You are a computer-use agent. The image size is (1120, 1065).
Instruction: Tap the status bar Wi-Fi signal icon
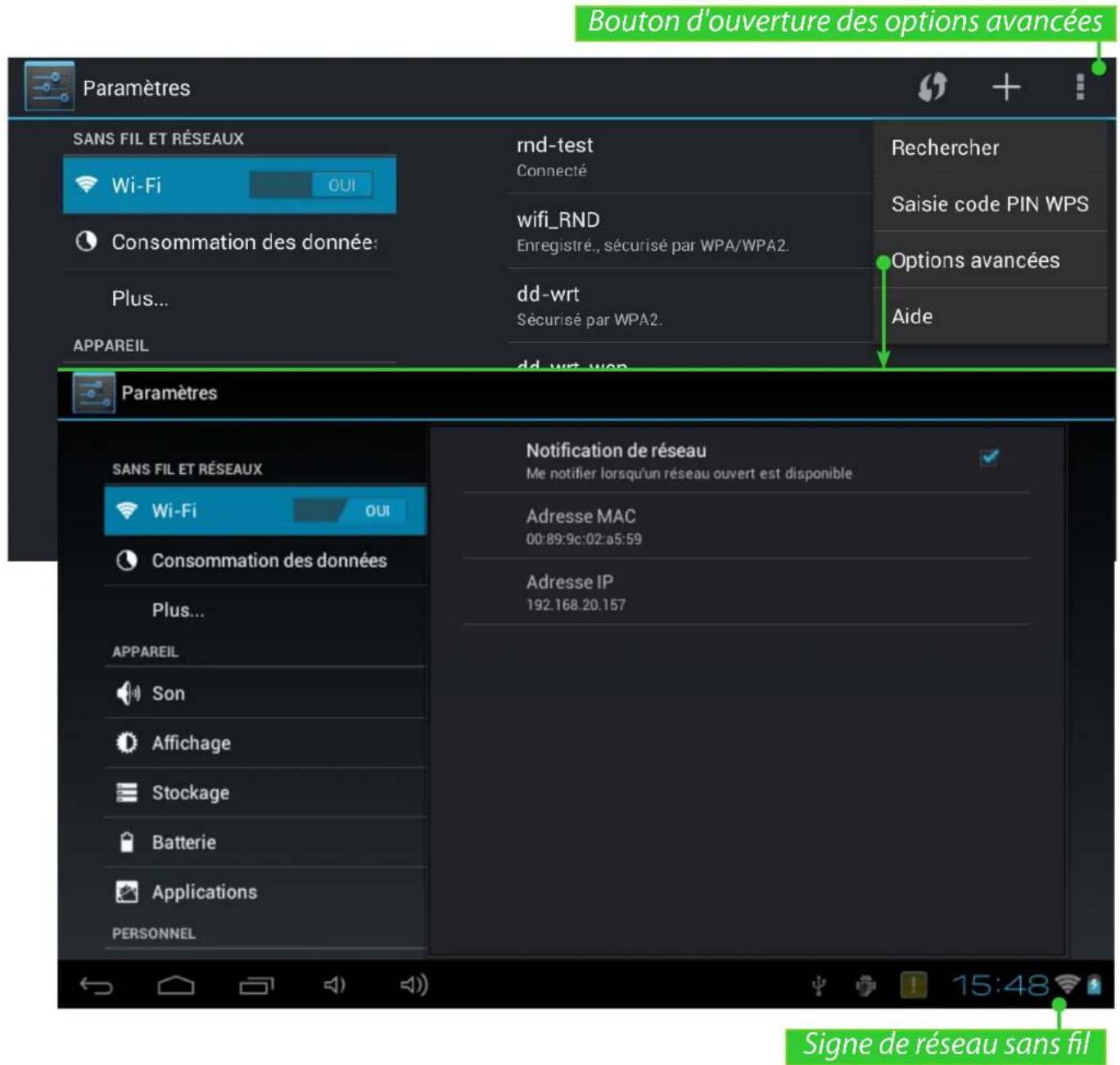click(1068, 983)
